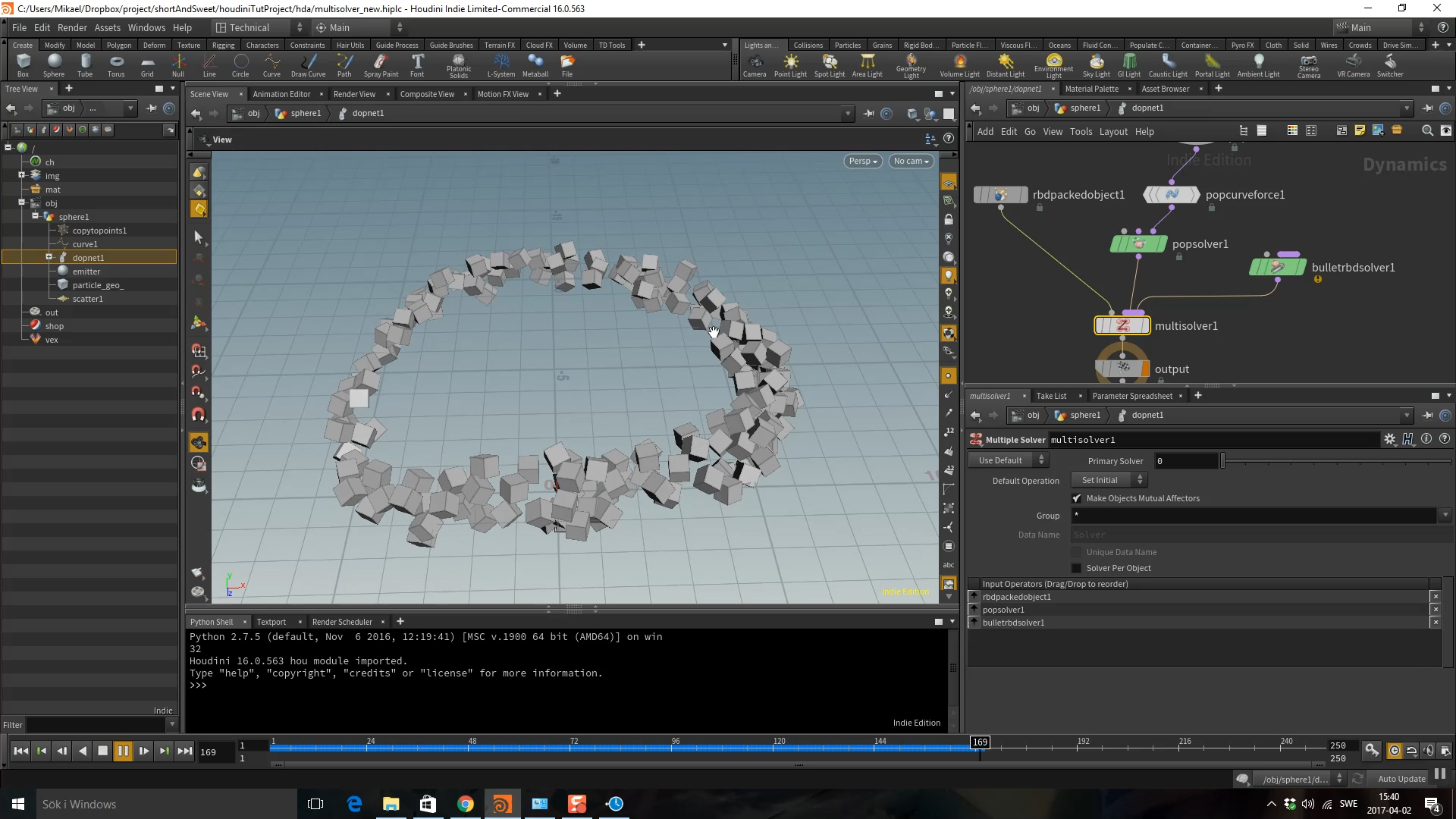The image size is (1456, 819).
Task: Select the Scatter tool in outliner
Action: point(87,298)
